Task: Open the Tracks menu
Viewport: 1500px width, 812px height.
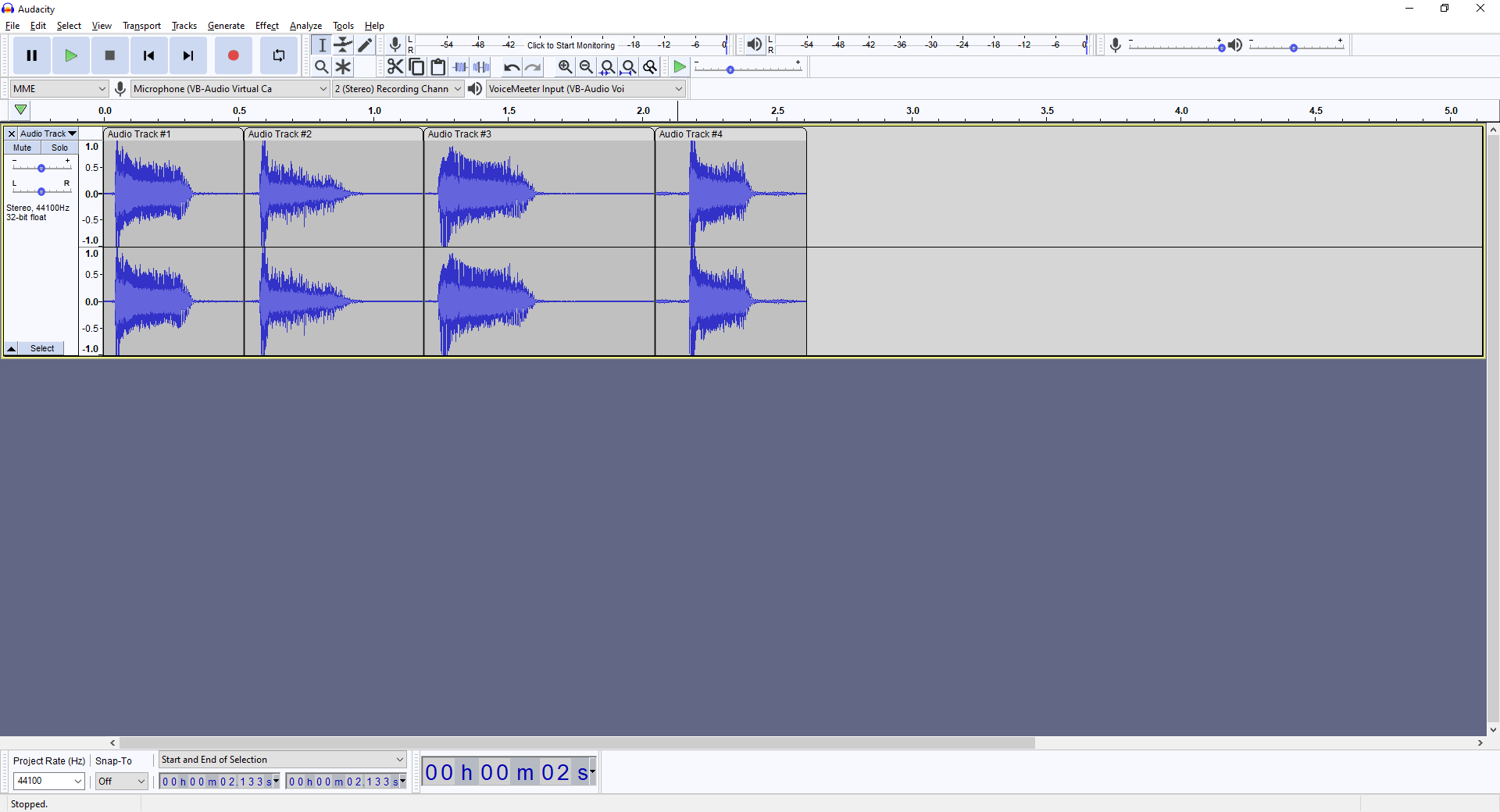Action: coord(184,26)
